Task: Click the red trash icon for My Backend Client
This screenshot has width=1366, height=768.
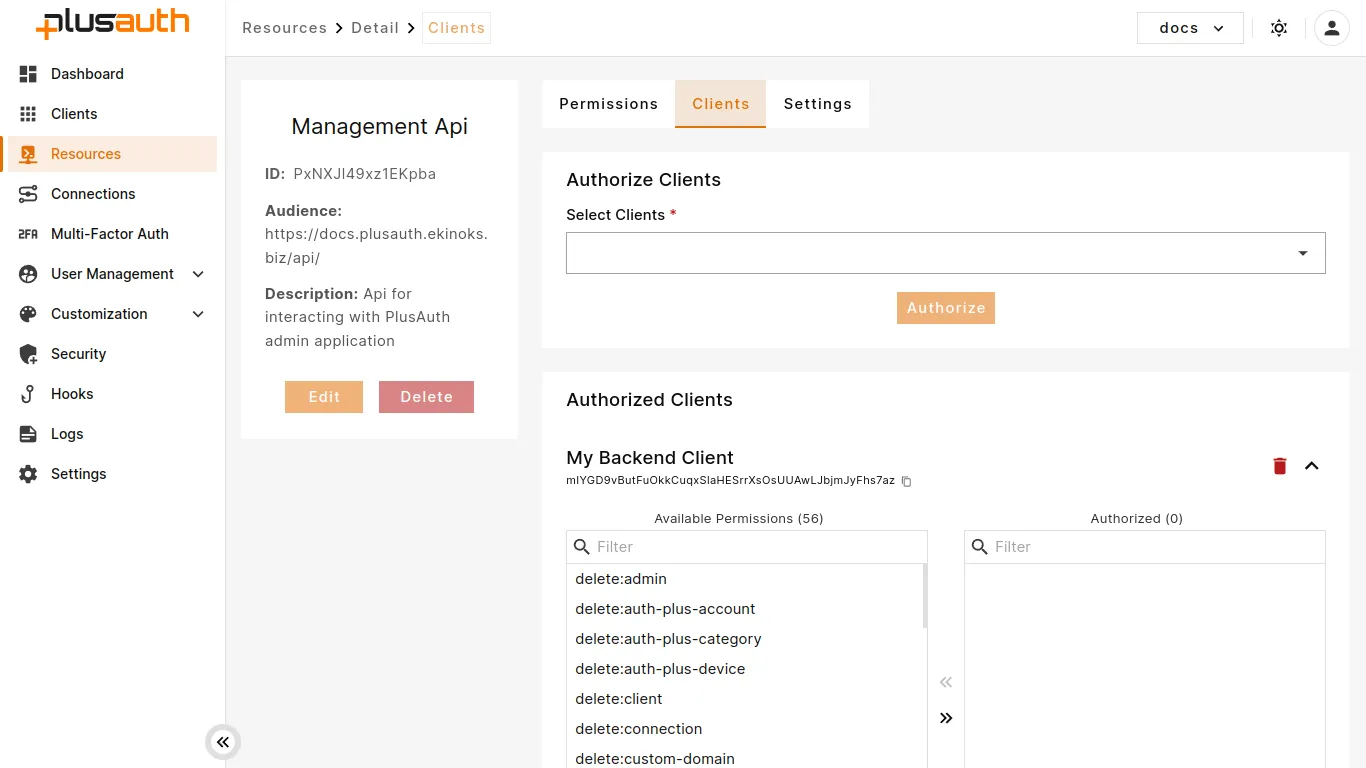Action: (1279, 466)
